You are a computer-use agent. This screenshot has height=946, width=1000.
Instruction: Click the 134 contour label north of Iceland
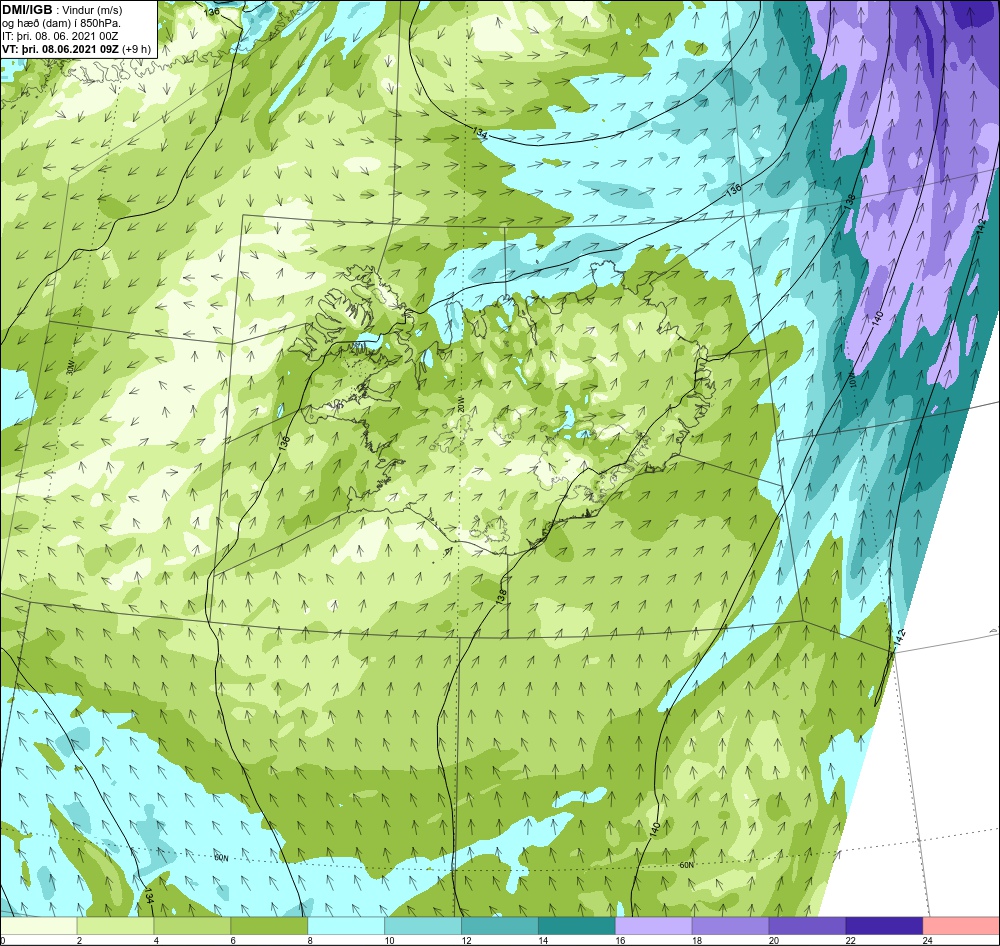pos(480,133)
